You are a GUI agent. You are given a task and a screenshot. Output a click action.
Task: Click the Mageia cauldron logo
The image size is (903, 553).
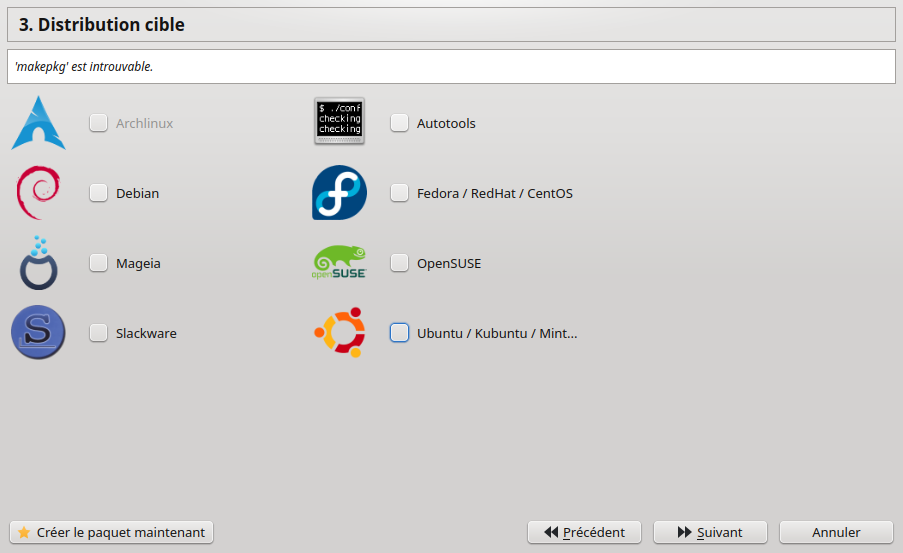(39, 263)
